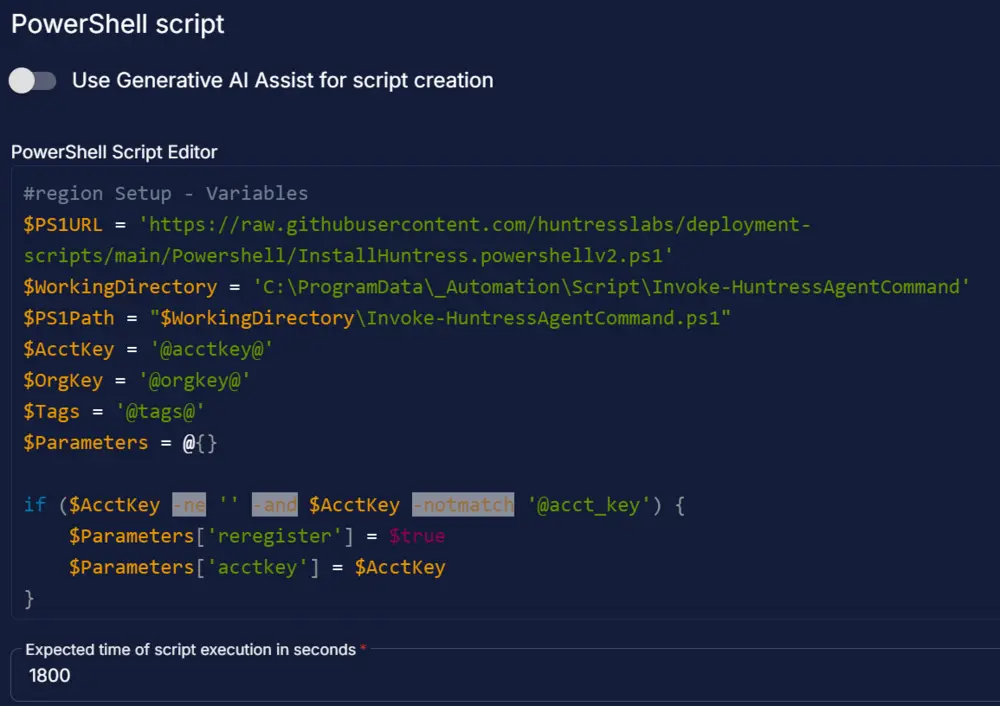Click the 'PowerShell Script Editor' label
Image resolution: width=1000 pixels, height=706 pixels.
point(114,152)
